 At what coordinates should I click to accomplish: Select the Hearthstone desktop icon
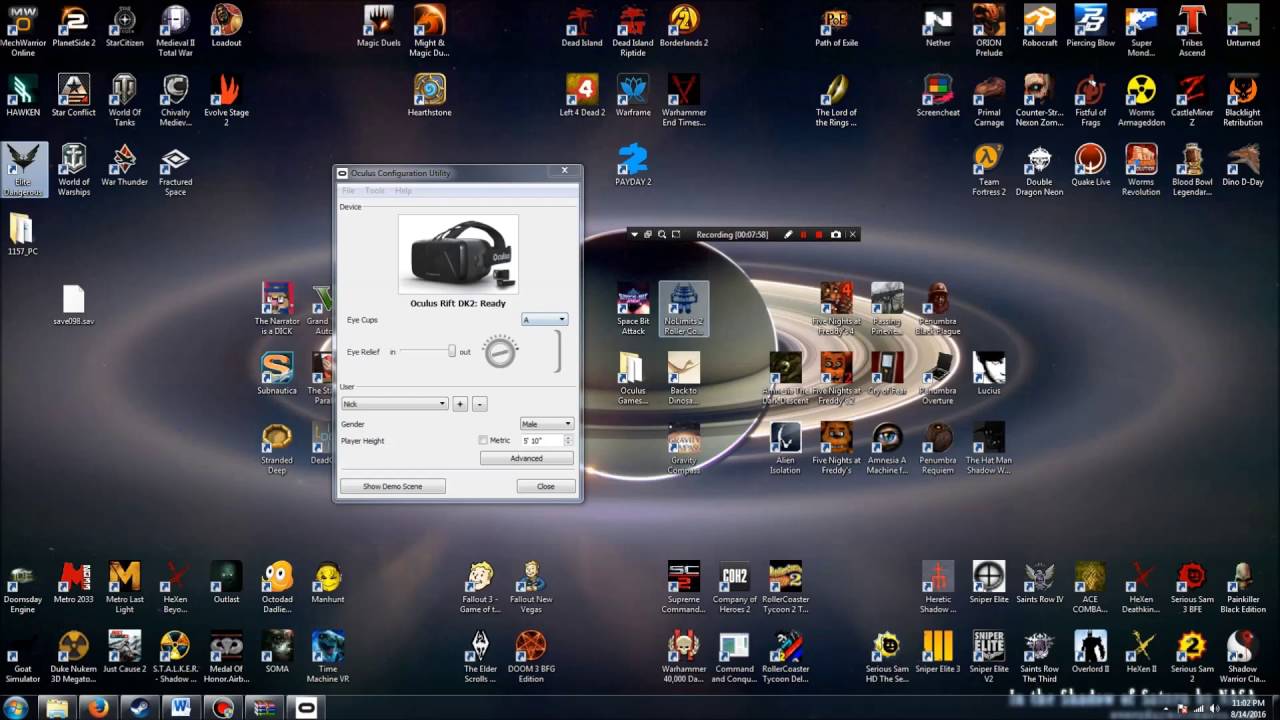coord(430,96)
